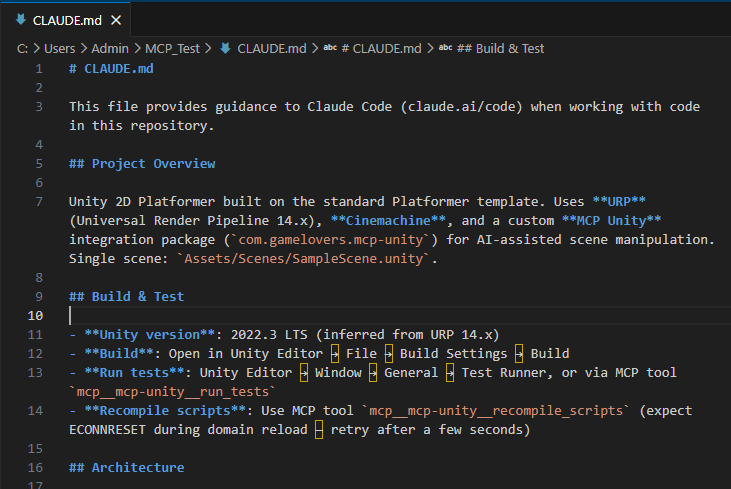731x489 pixels.
Task: Click the '**Run tests**' bold text
Action: pyautogui.click(x=134, y=373)
